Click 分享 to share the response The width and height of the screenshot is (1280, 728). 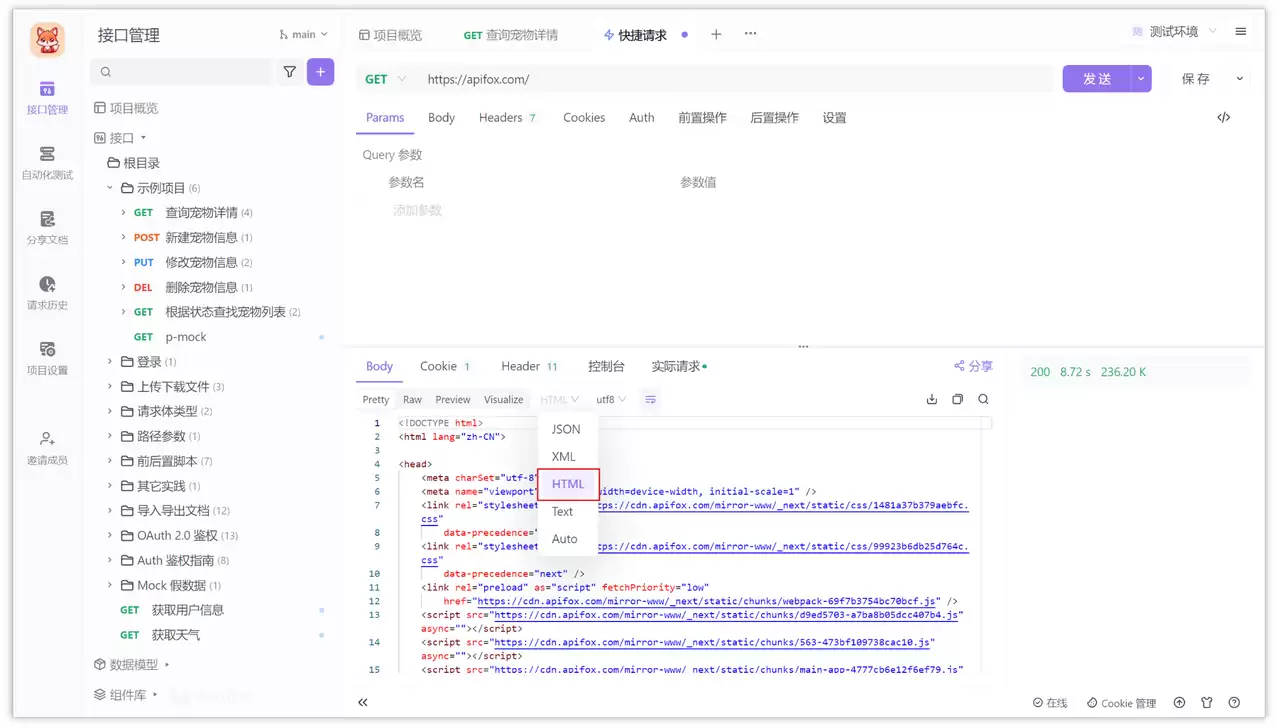click(973, 366)
